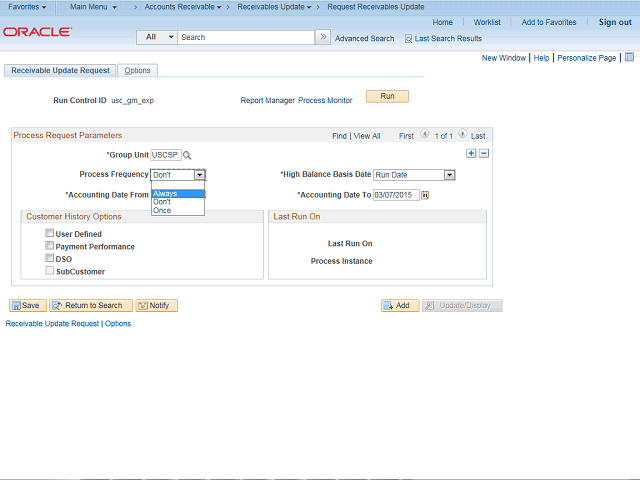Show next row arrow icon
Screen dimensions: 640x480
[462, 133]
